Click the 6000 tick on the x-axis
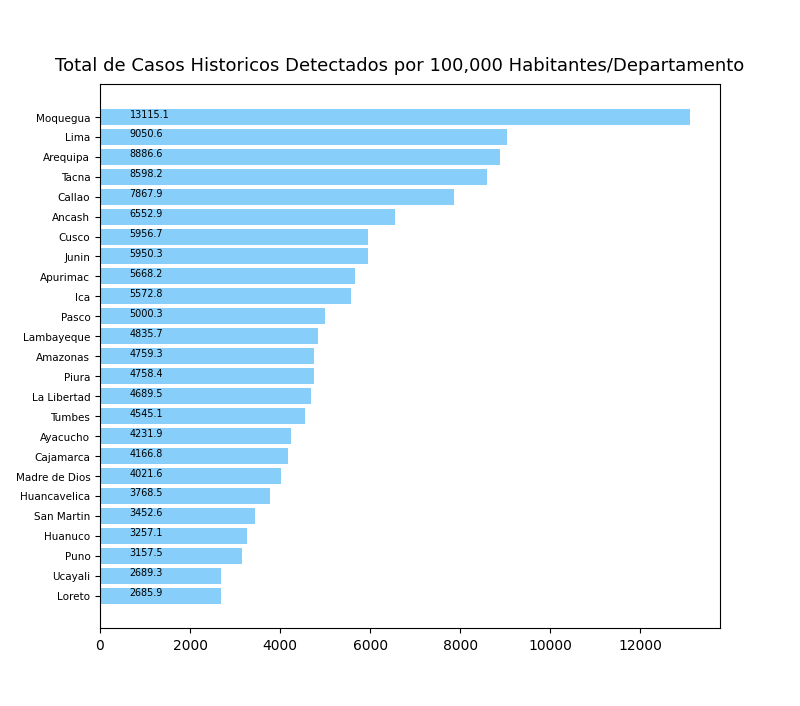The image size is (800, 706). [x=370, y=646]
